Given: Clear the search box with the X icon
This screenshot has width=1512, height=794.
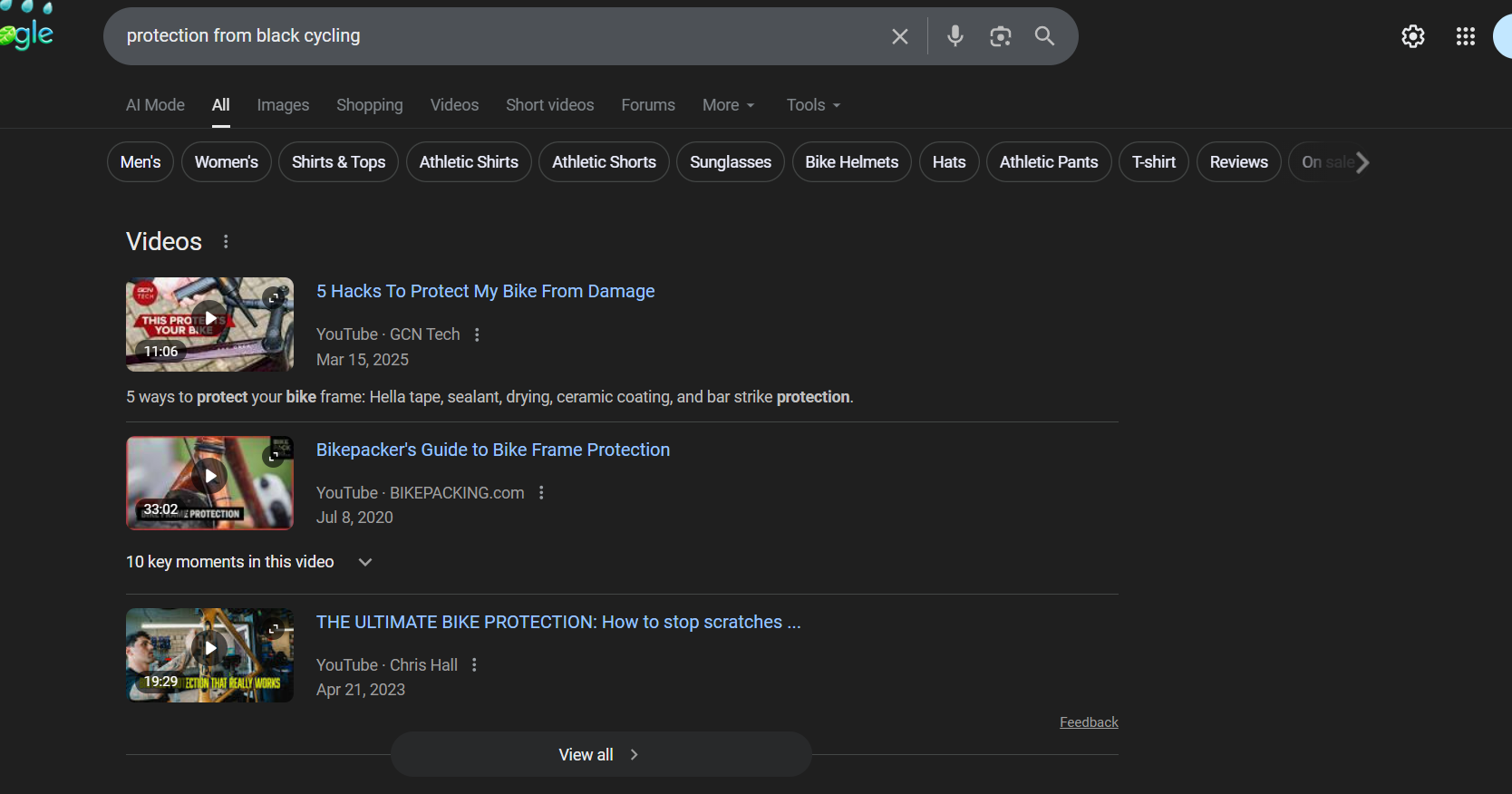Looking at the screenshot, I should tap(899, 36).
